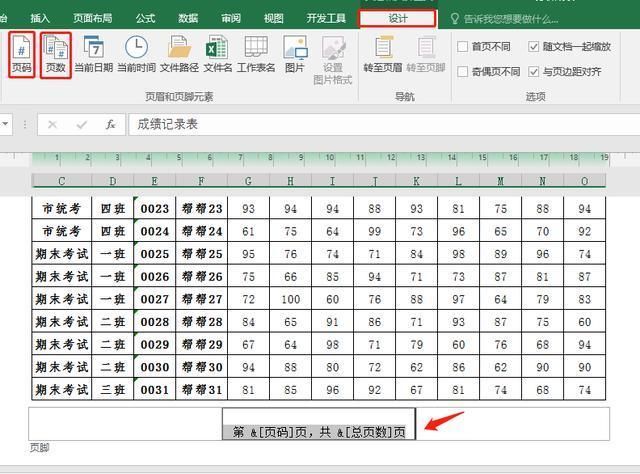
Task: Select column C header
Action: click(x=62, y=181)
